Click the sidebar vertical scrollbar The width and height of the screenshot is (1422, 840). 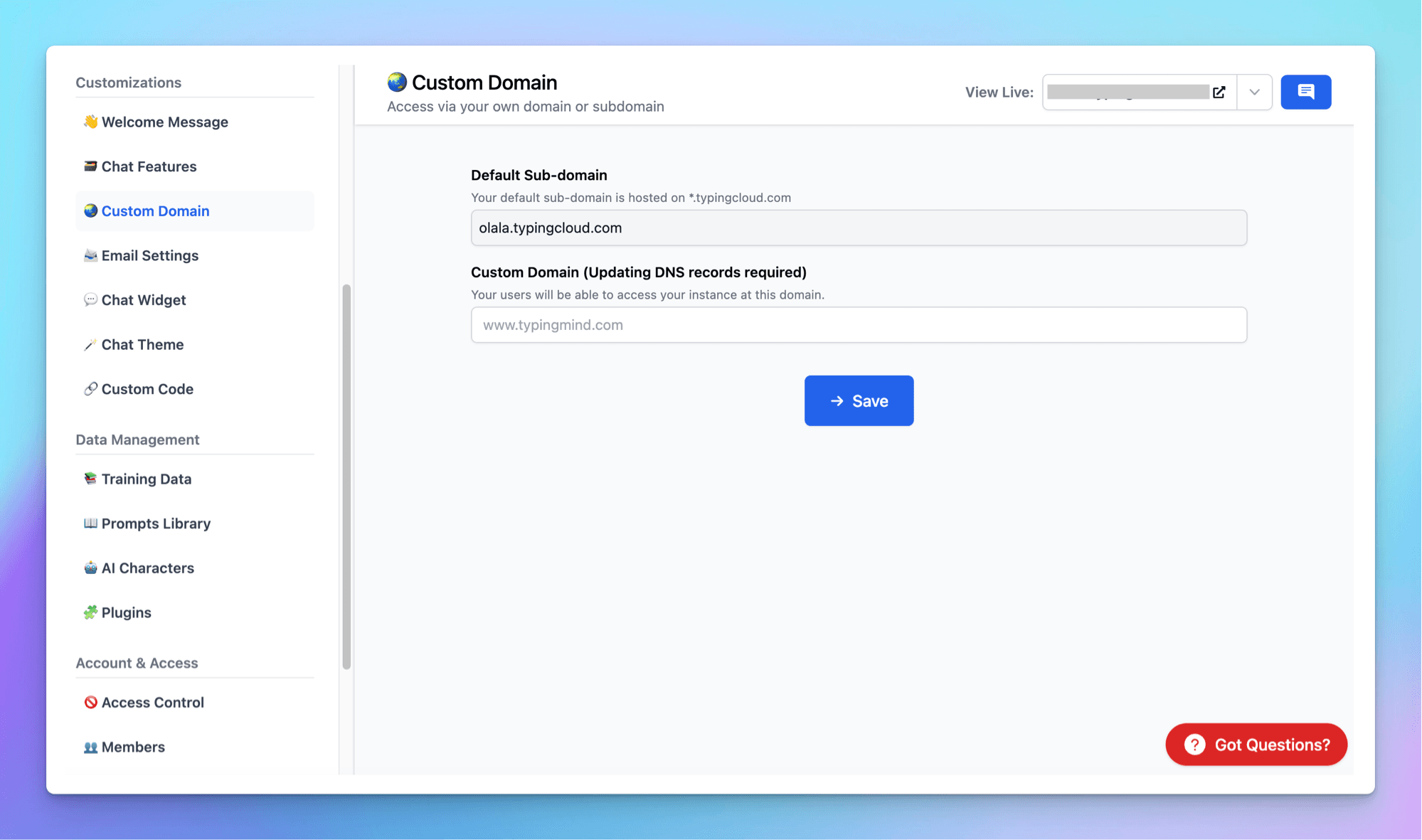click(x=346, y=477)
